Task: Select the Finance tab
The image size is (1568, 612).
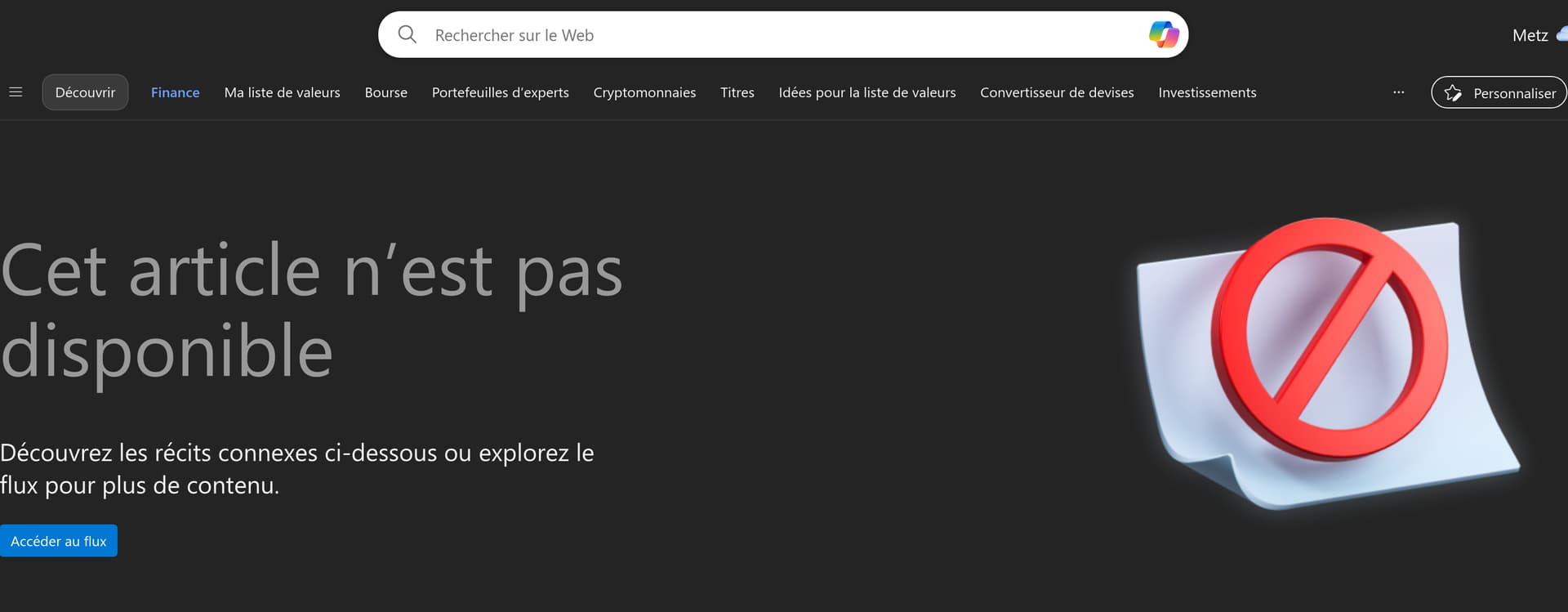Action: point(175,92)
